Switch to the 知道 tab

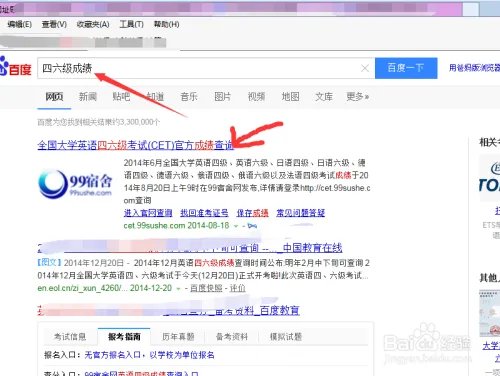tap(155, 97)
